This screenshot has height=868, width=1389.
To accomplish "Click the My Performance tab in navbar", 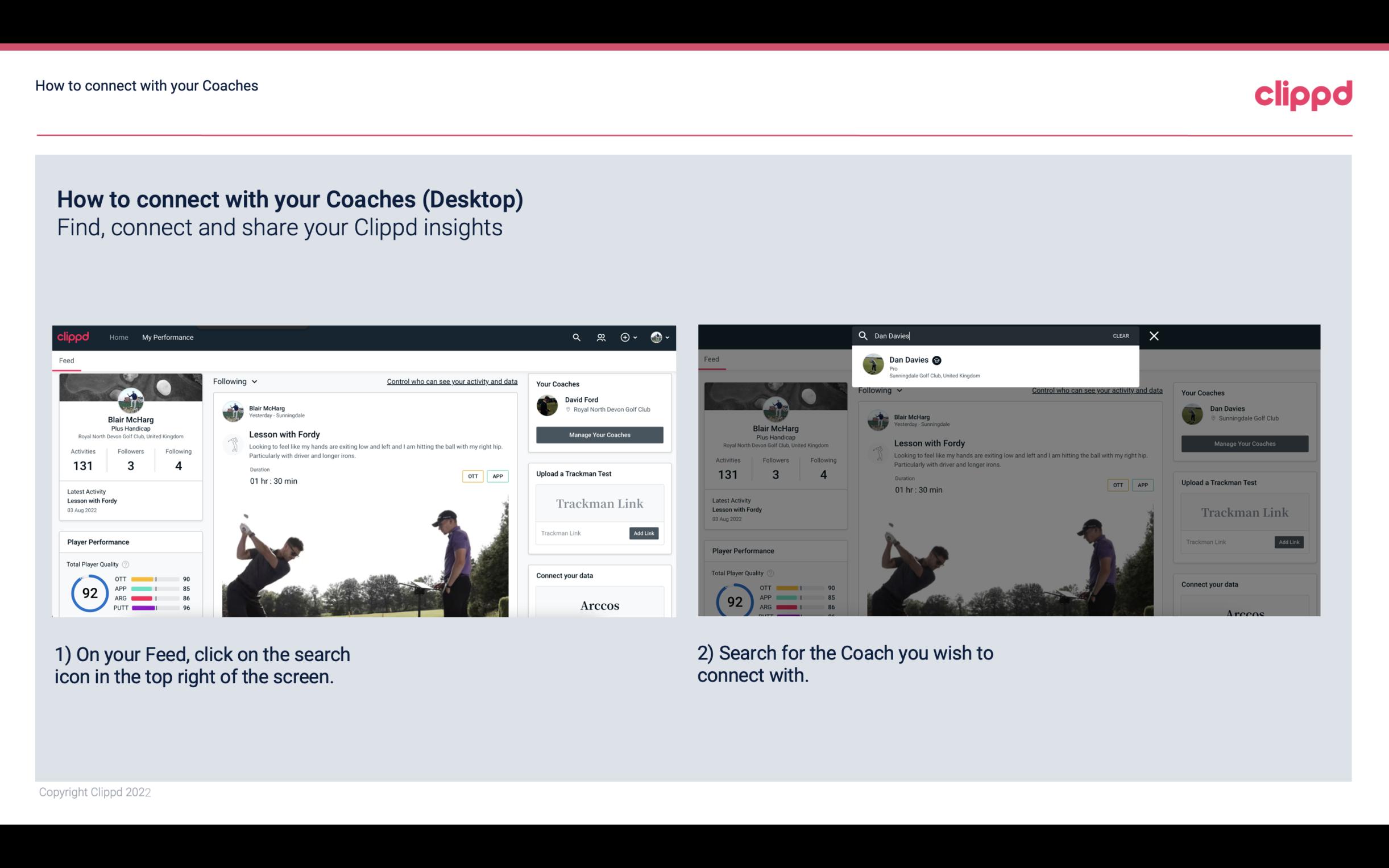I will pos(168,337).
